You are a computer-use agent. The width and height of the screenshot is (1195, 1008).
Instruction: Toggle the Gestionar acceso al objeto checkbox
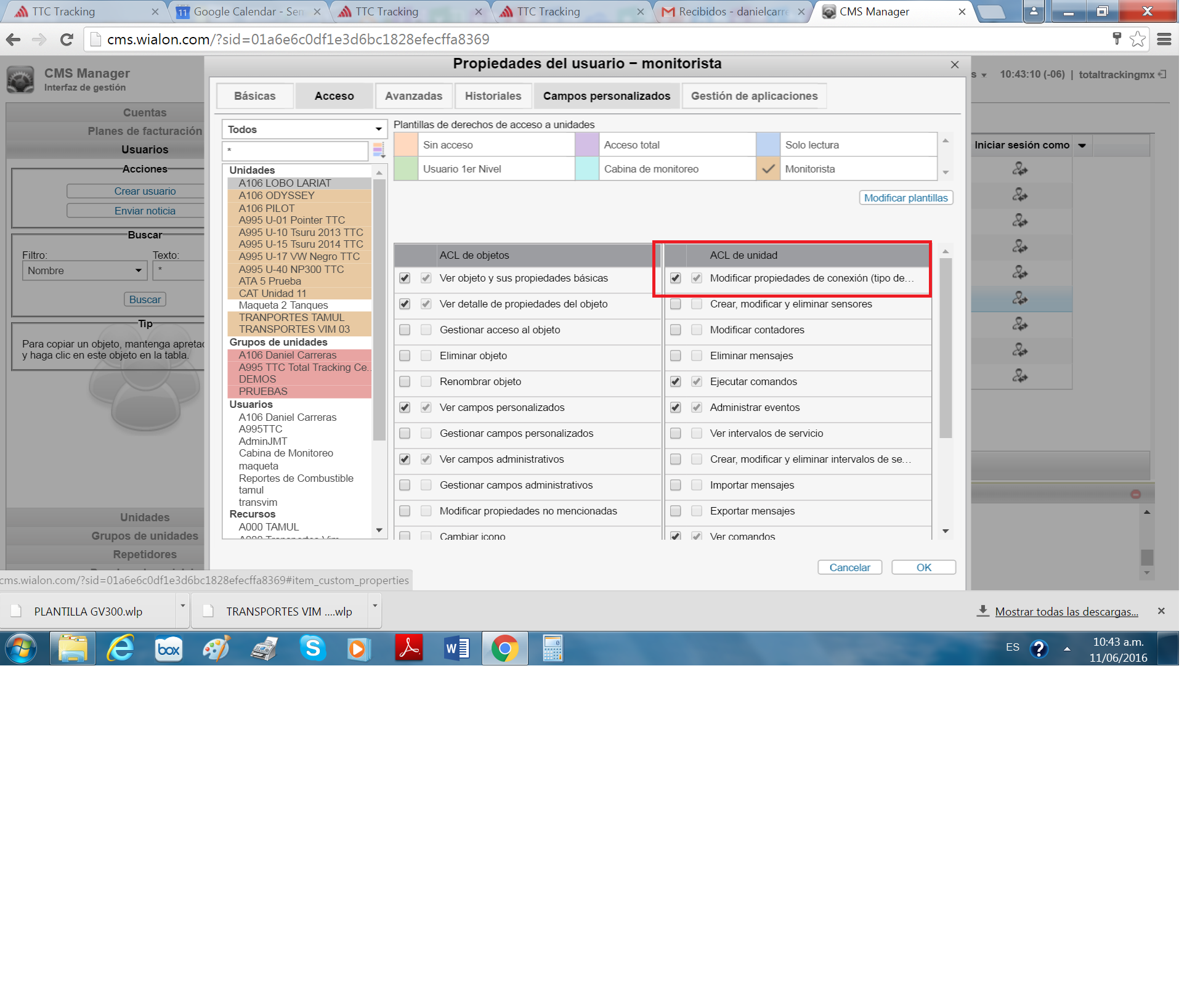coord(405,330)
